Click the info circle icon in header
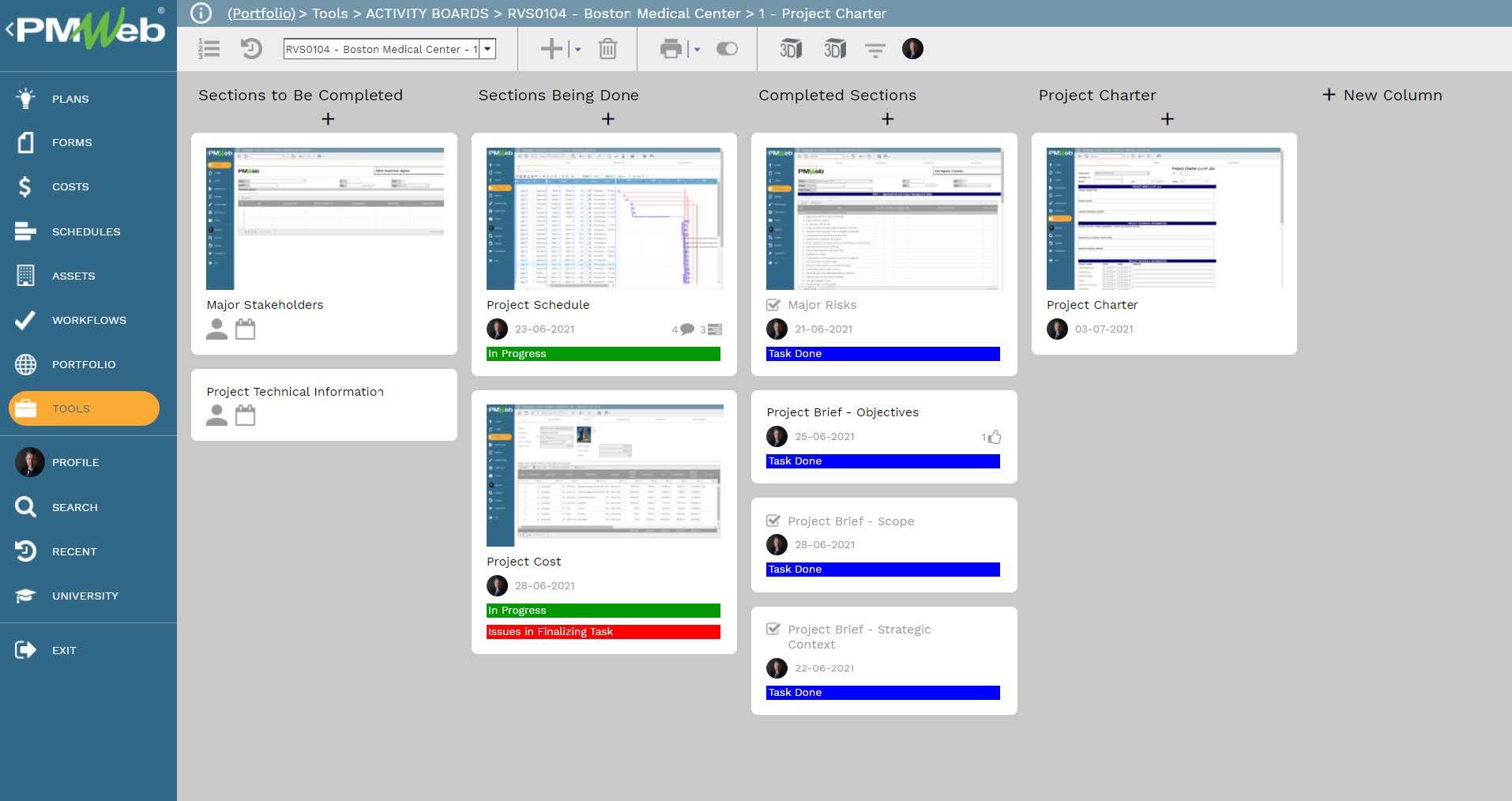The image size is (1512, 801). click(201, 13)
